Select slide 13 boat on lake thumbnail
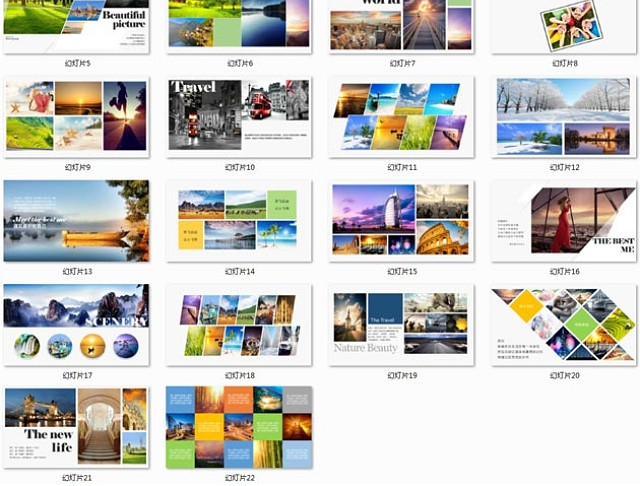 point(76,221)
